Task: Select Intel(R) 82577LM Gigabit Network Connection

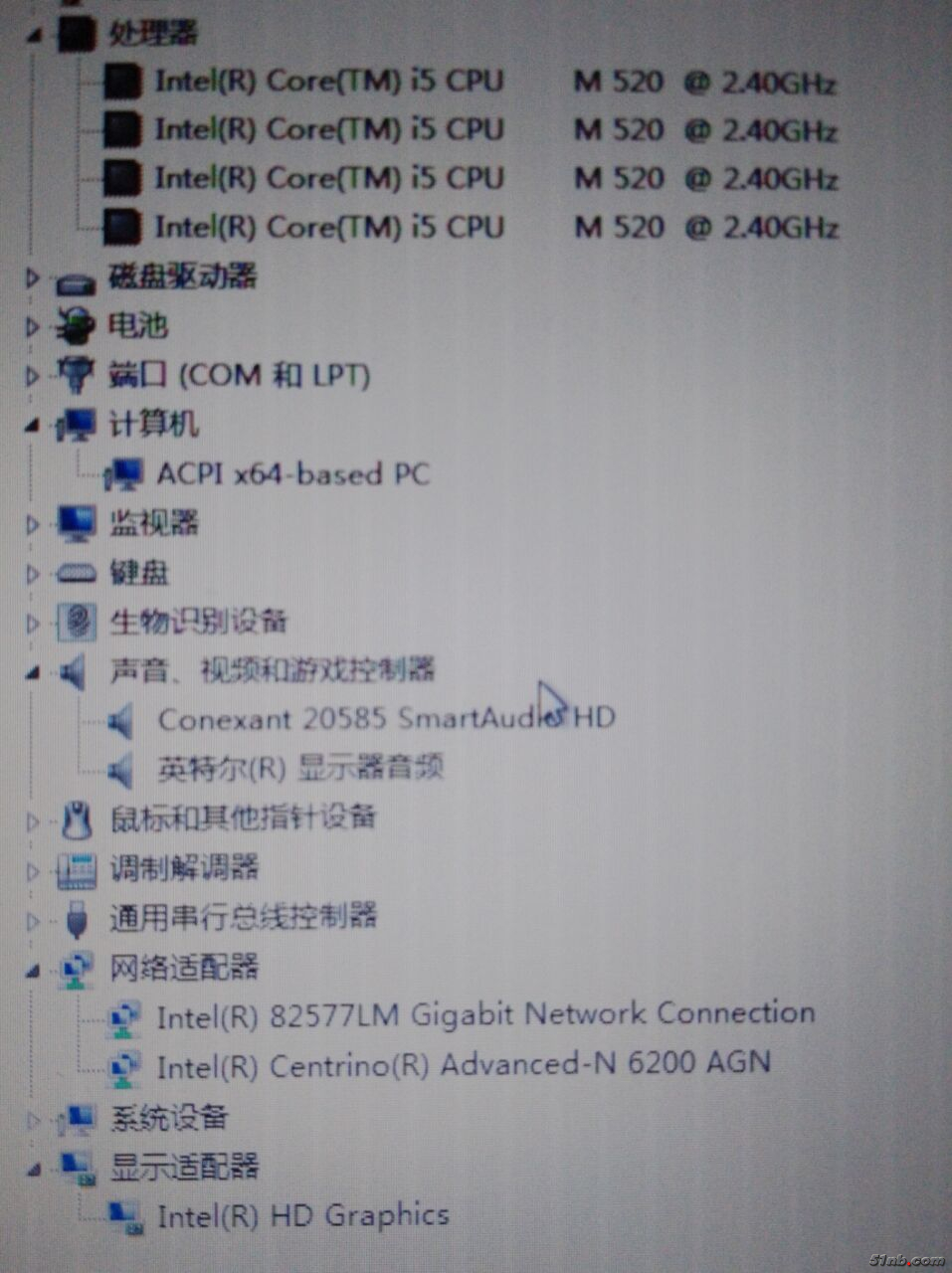Action: [485, 1014]
